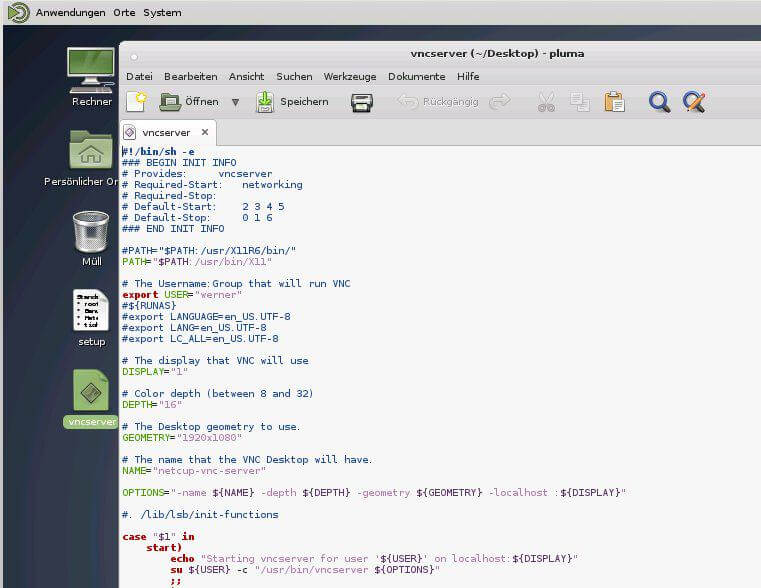Viewport: 761px width, 588px height.
Task: Click the paste clipboard icon
Action: (614, 102)
